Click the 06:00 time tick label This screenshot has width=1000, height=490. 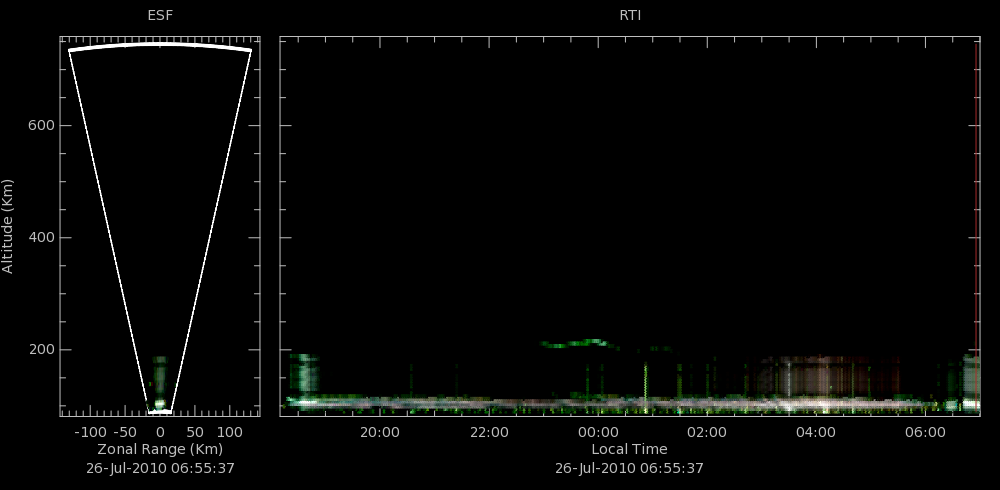click(925, 432)
